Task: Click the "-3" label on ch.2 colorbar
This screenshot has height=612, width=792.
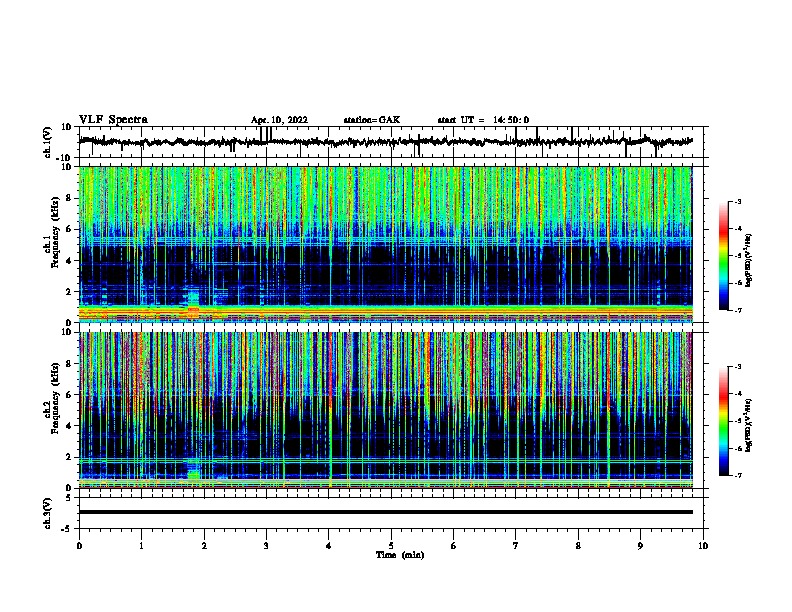Action: 738,367
